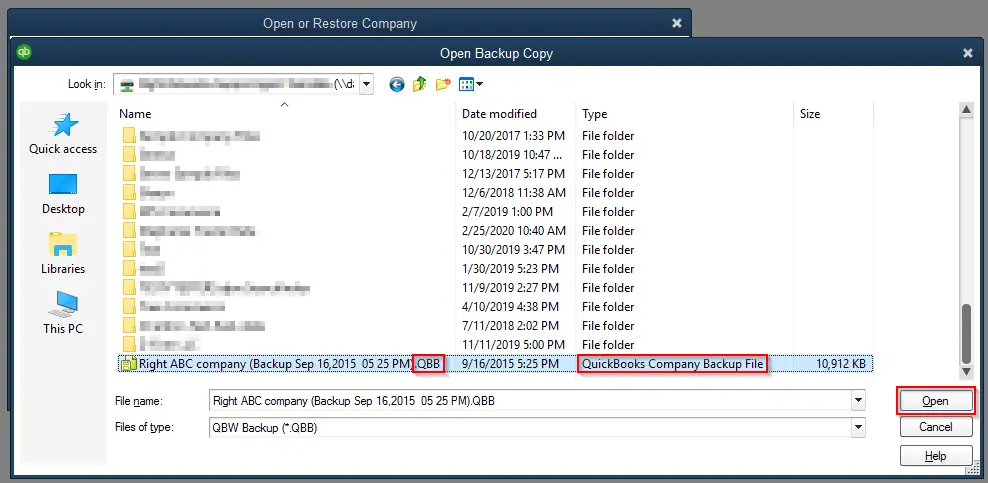988x483 pixels.
Task: Click the 10,912 KB size cell
Action: (841, 364)
